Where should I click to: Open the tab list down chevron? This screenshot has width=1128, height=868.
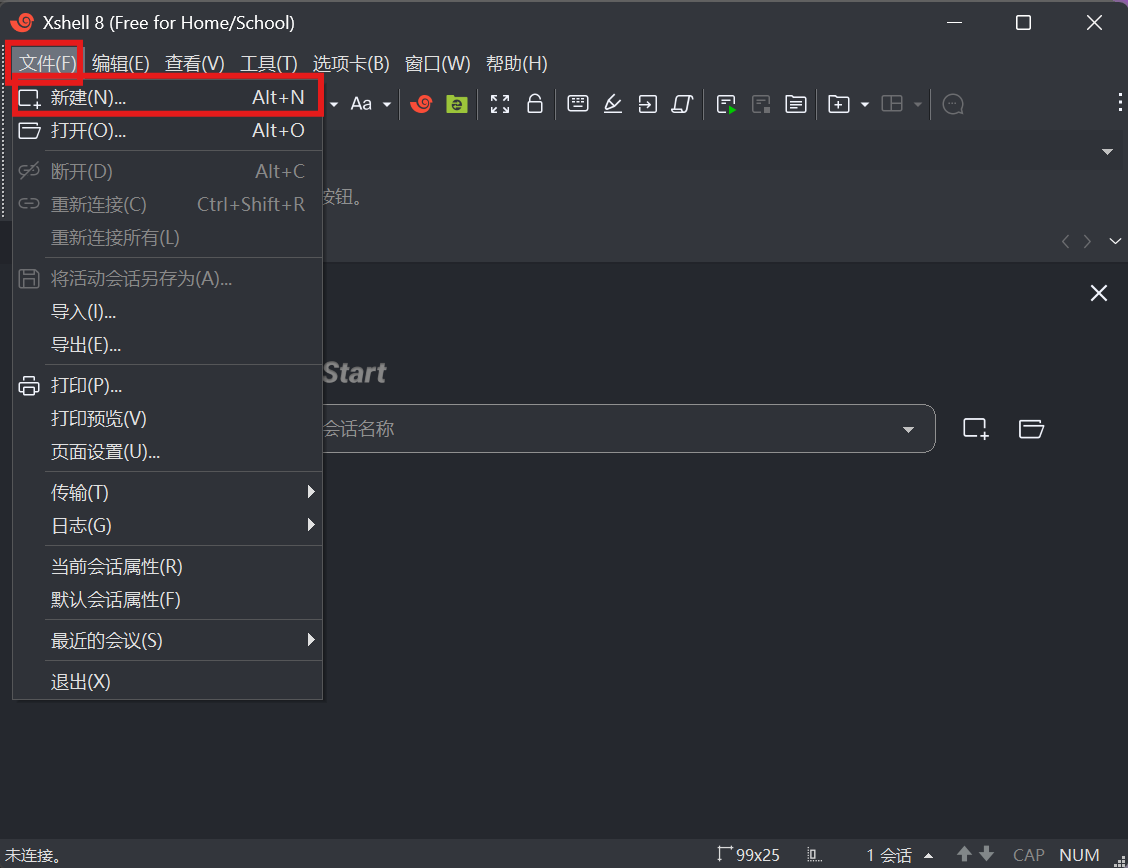(1115, 241)
